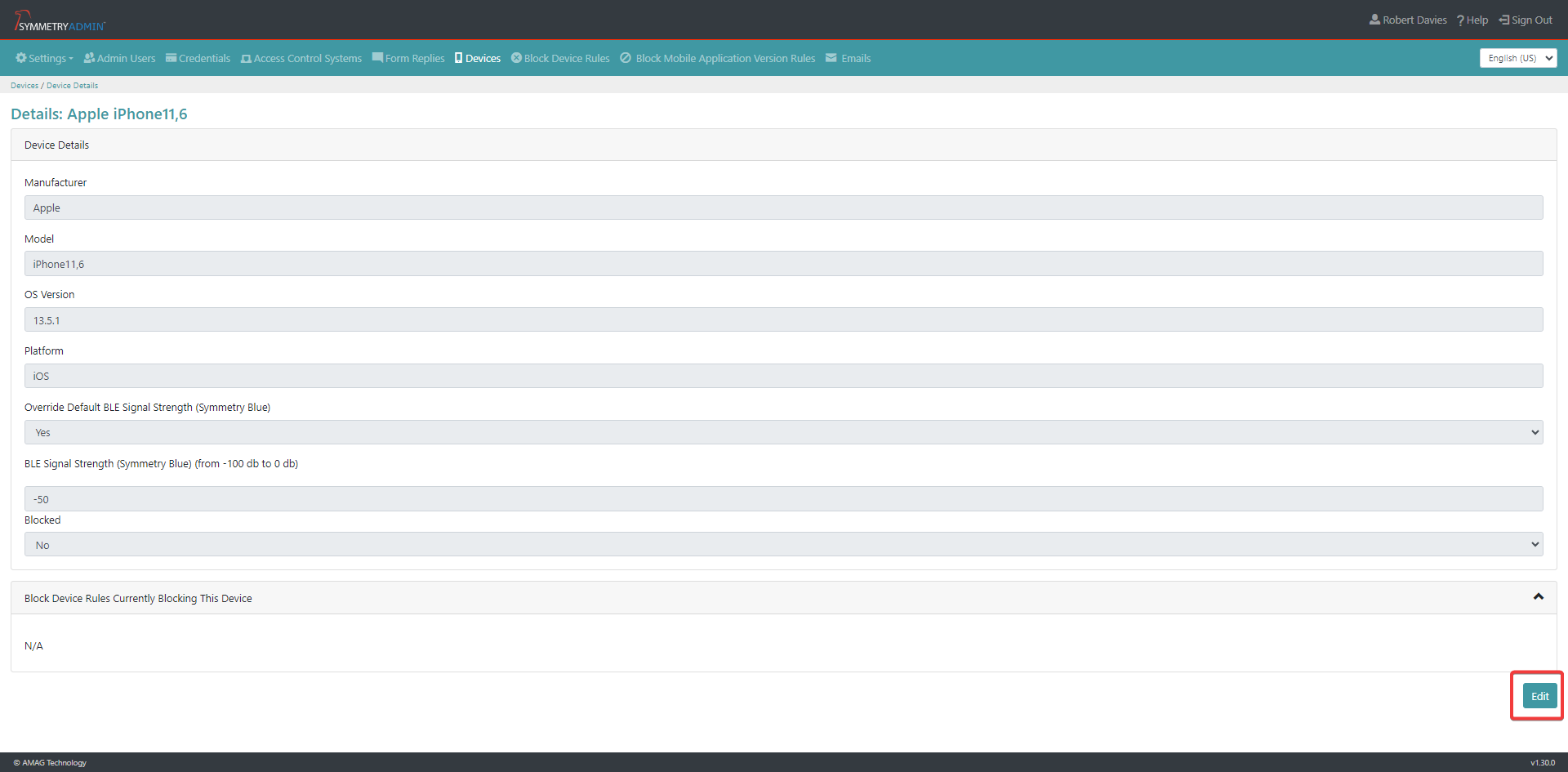Click the Block Device Rules X icon
Viewport: 1568px width, 772px height.
[516, 58]
